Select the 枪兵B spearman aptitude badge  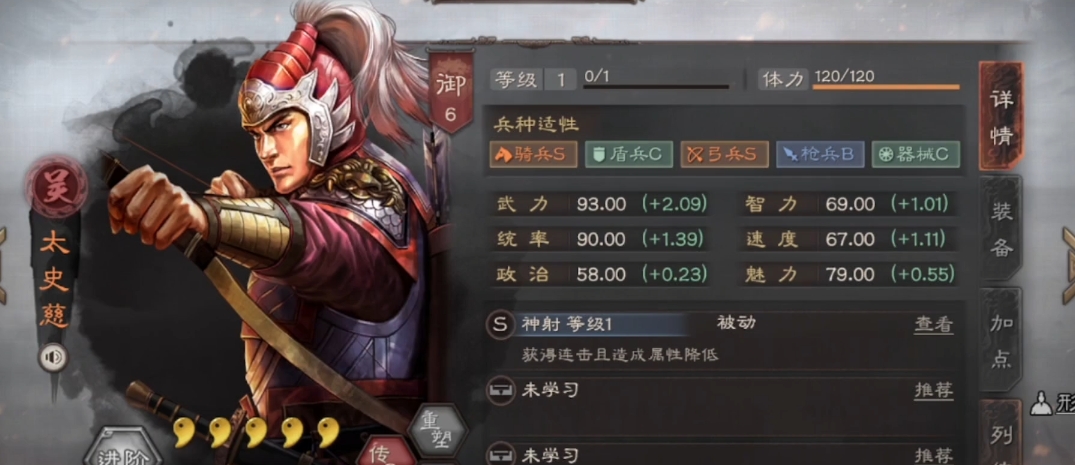(820, 154)
